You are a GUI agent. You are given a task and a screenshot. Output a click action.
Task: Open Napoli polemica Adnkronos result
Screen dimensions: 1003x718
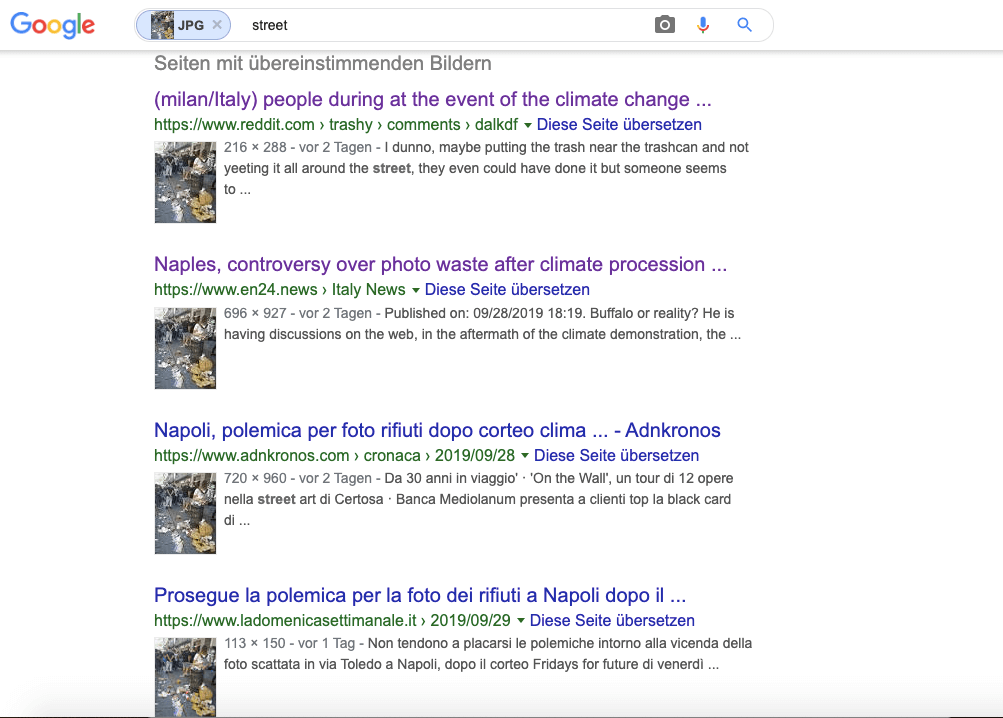pyautogui.click(x=437, y=430)
